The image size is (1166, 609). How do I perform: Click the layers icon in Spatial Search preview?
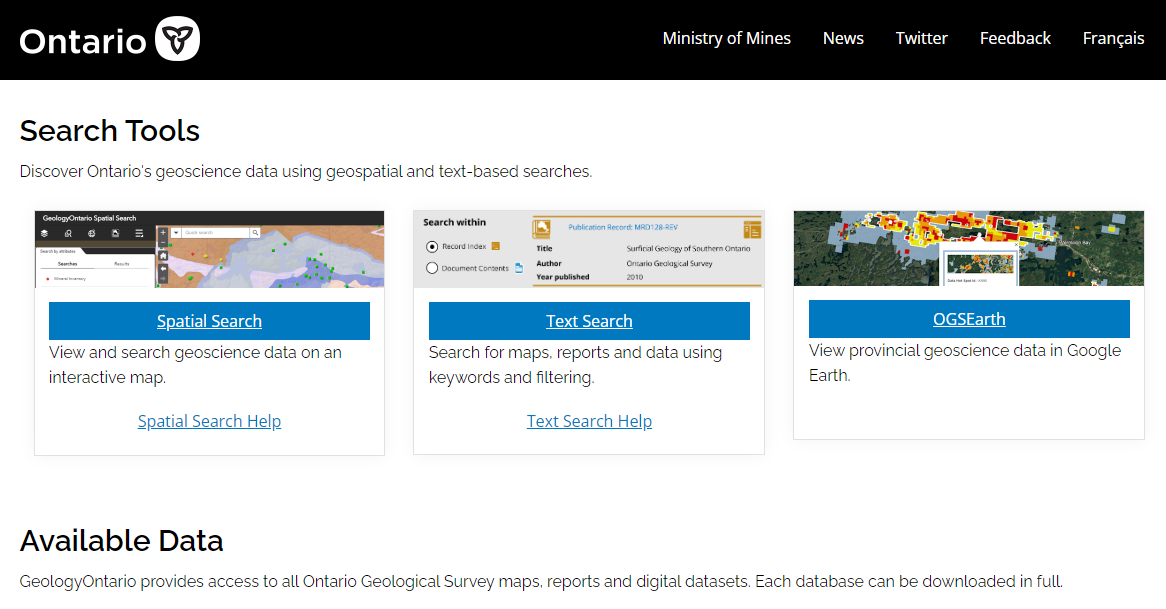44,233
